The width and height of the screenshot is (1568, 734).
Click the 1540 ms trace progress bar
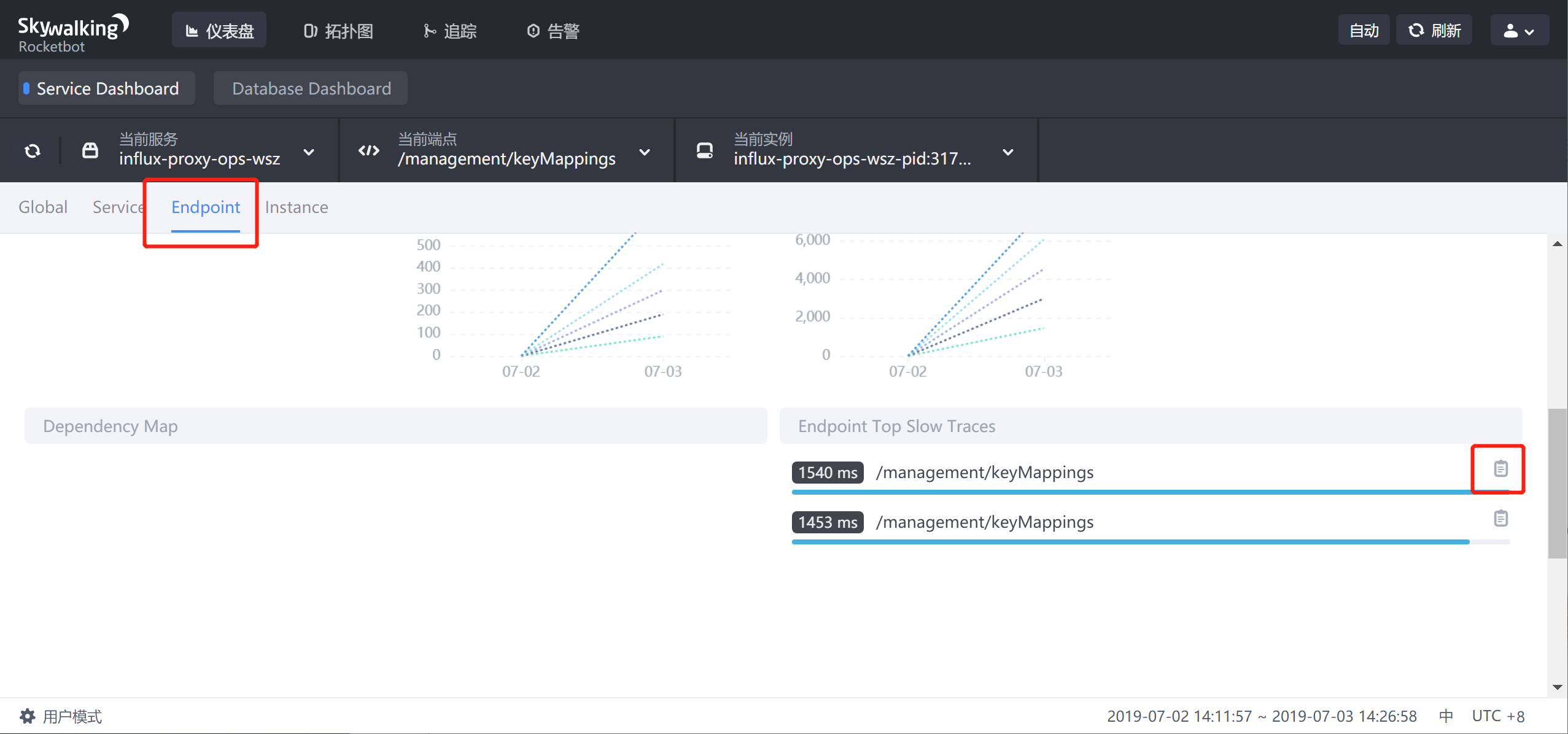(1151, 492)
